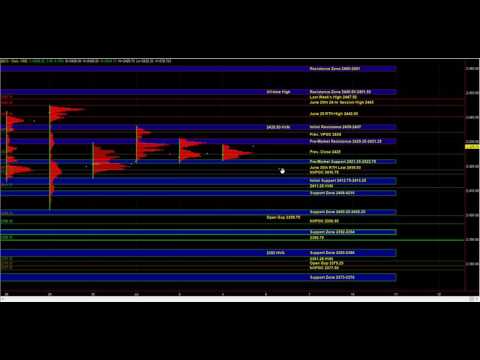Select the 2435.50 HVN label
The height and width of the screenshot is (360, 480).
(278, 127)
